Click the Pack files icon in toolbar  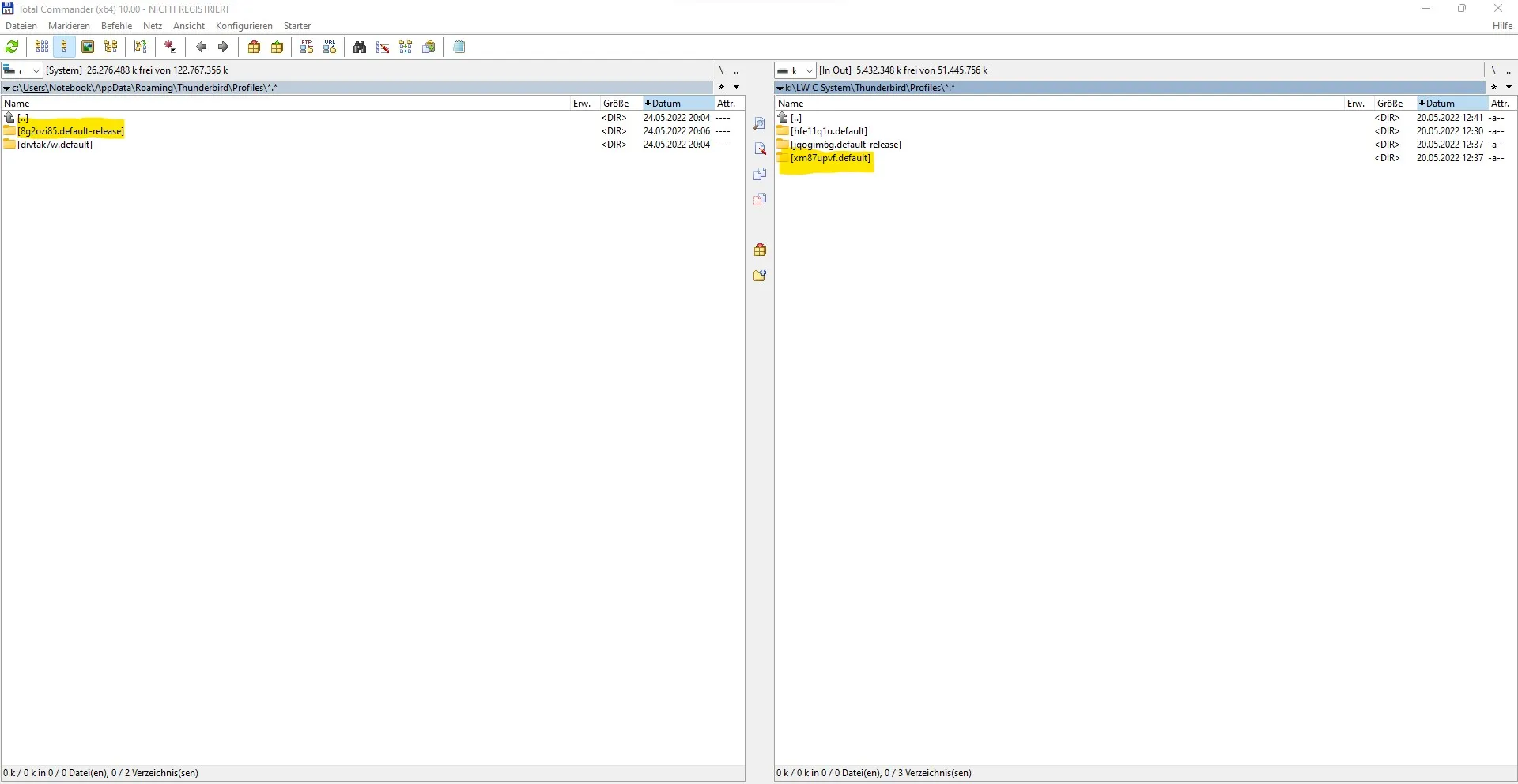pos(254,47)
